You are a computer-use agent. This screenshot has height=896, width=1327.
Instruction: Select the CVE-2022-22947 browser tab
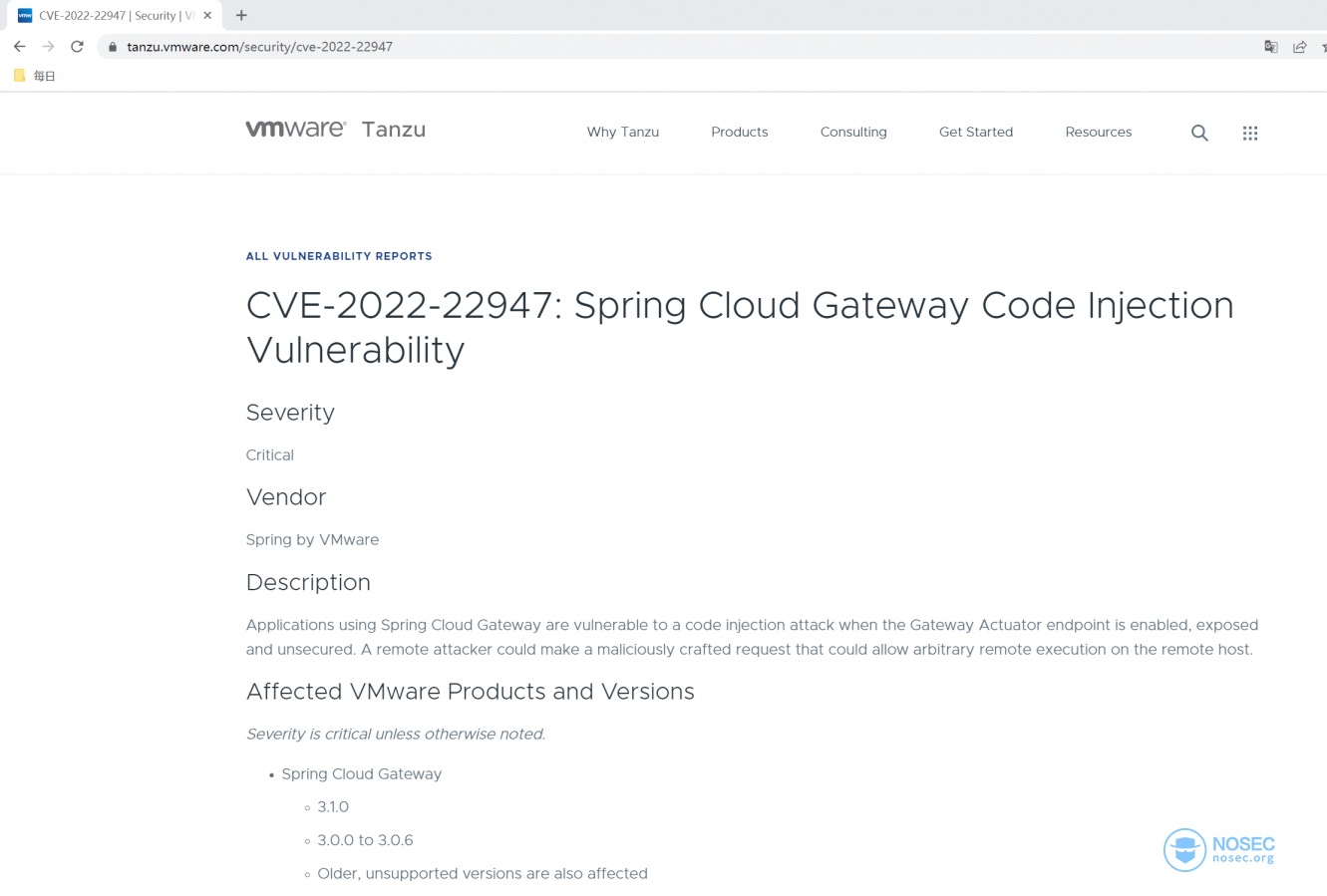(x=110, y=15)
